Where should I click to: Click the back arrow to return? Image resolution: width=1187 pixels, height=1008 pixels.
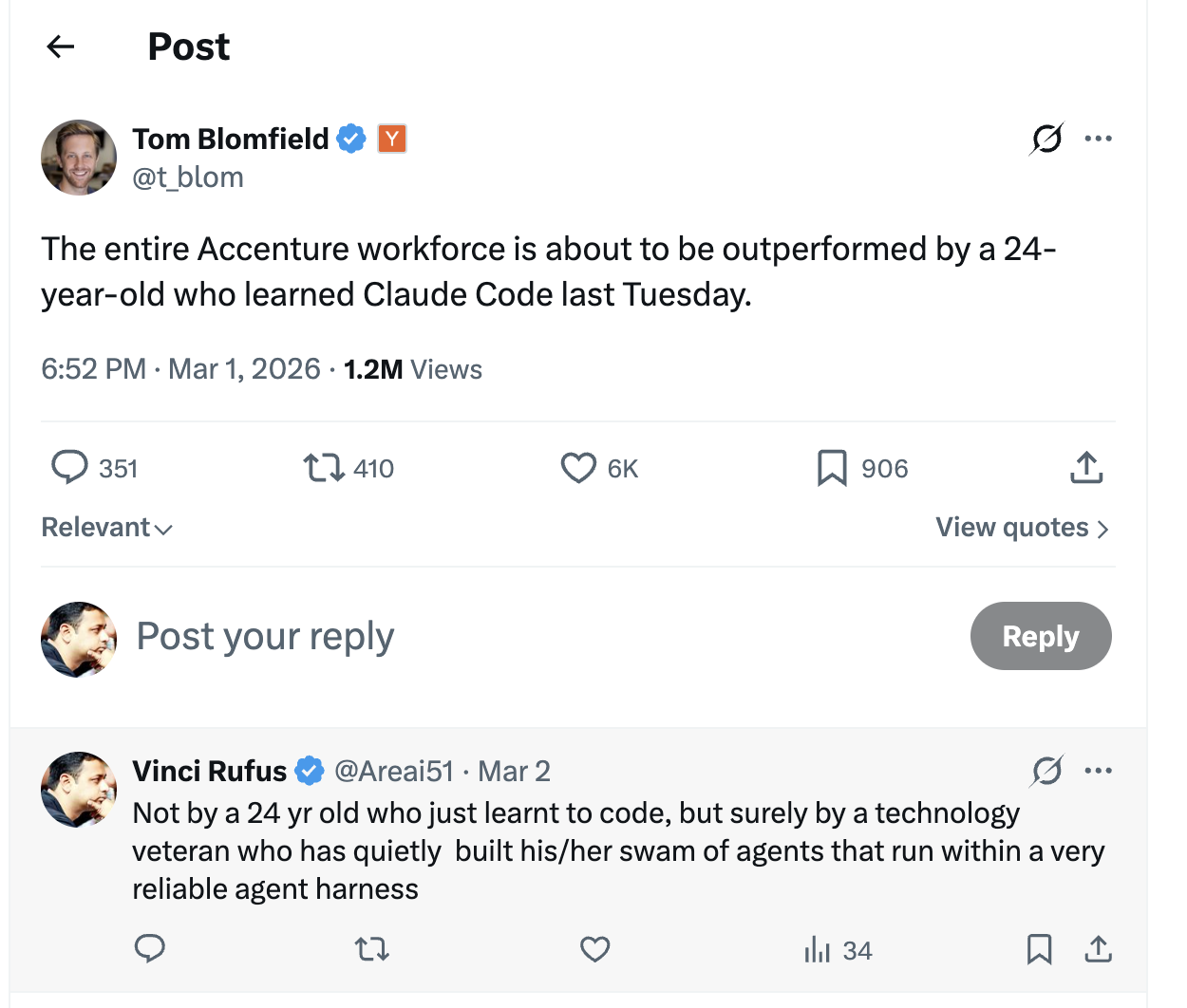click(60, 47)
